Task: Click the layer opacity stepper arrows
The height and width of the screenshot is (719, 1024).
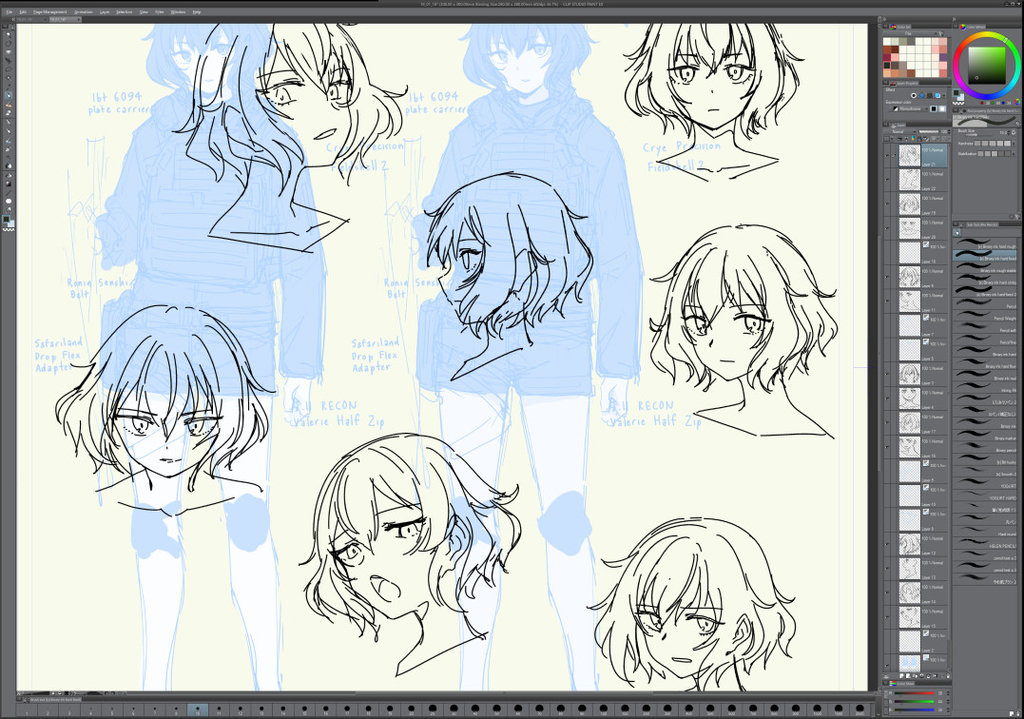Action: (x=950, y=132)
